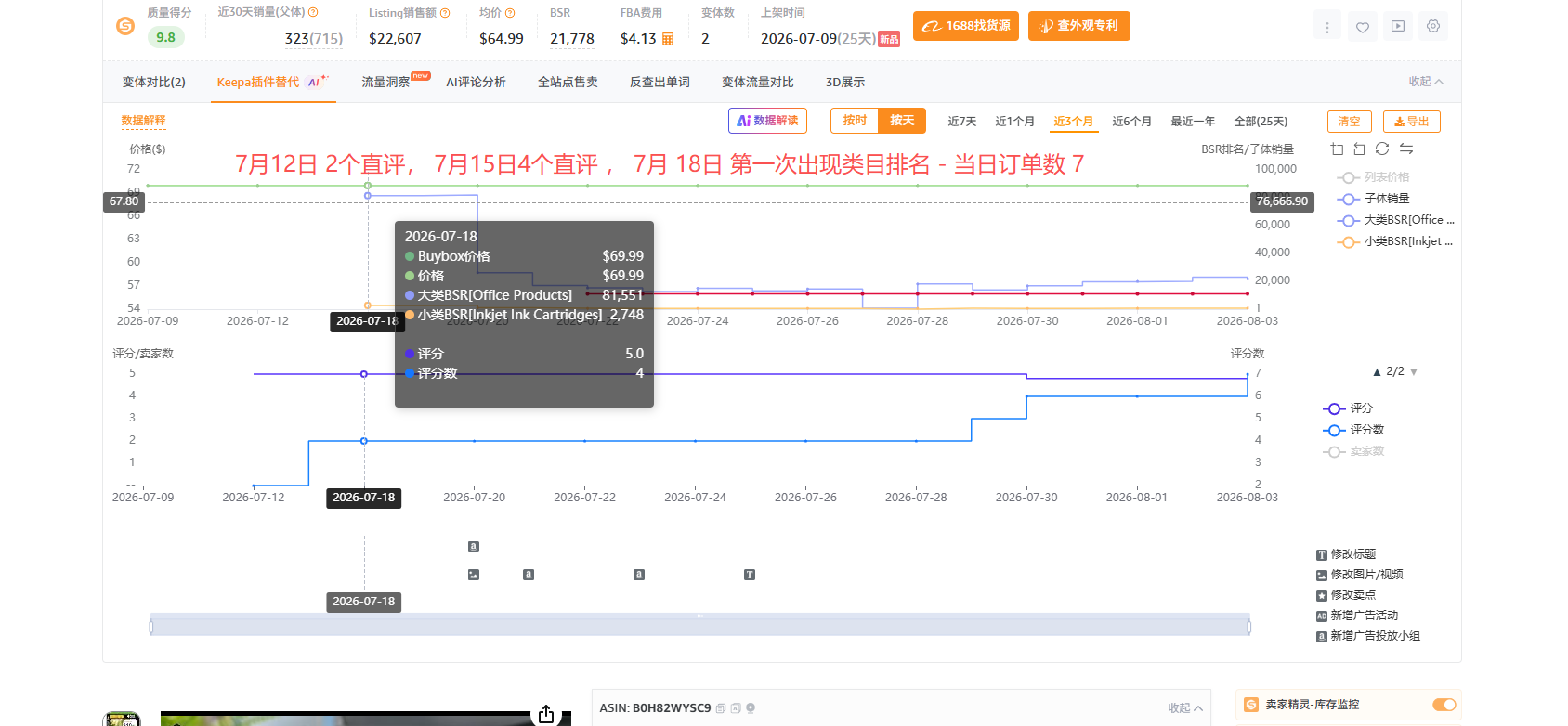
Task: Click the share icon on the product image
Action: point(546,714)
